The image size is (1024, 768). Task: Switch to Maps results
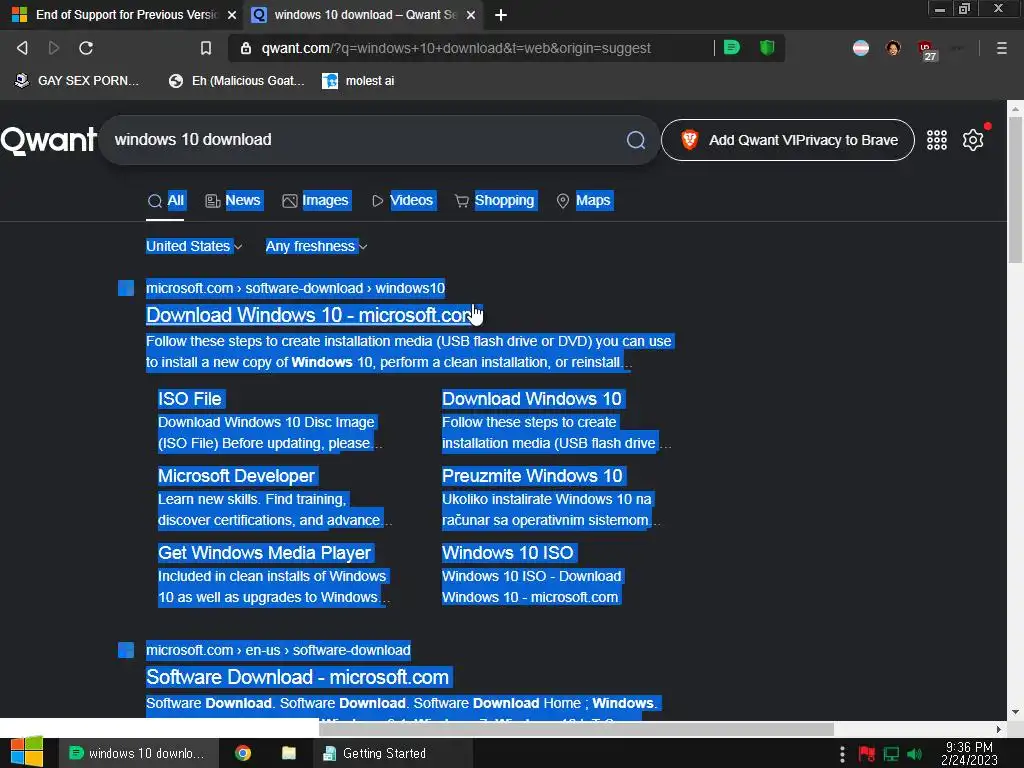point(584,200)
